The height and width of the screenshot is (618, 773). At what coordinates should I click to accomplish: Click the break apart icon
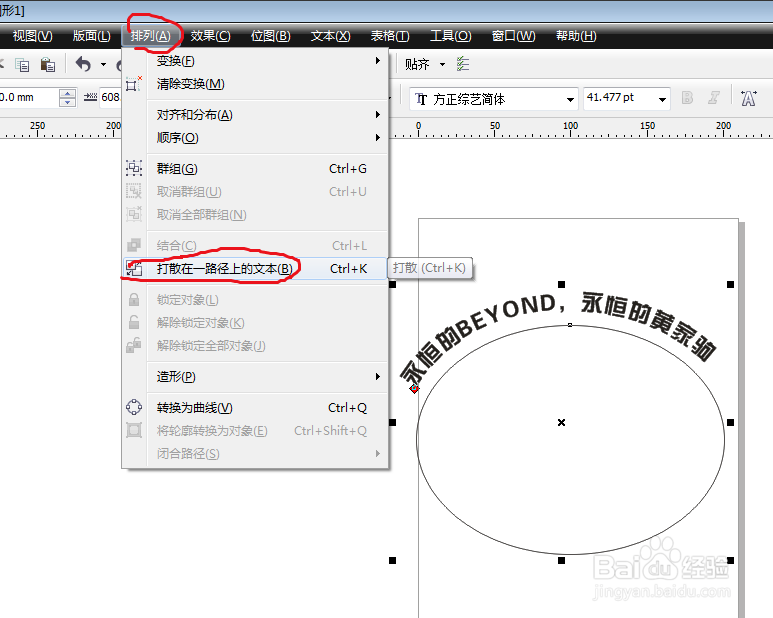(x=134, y=269)
